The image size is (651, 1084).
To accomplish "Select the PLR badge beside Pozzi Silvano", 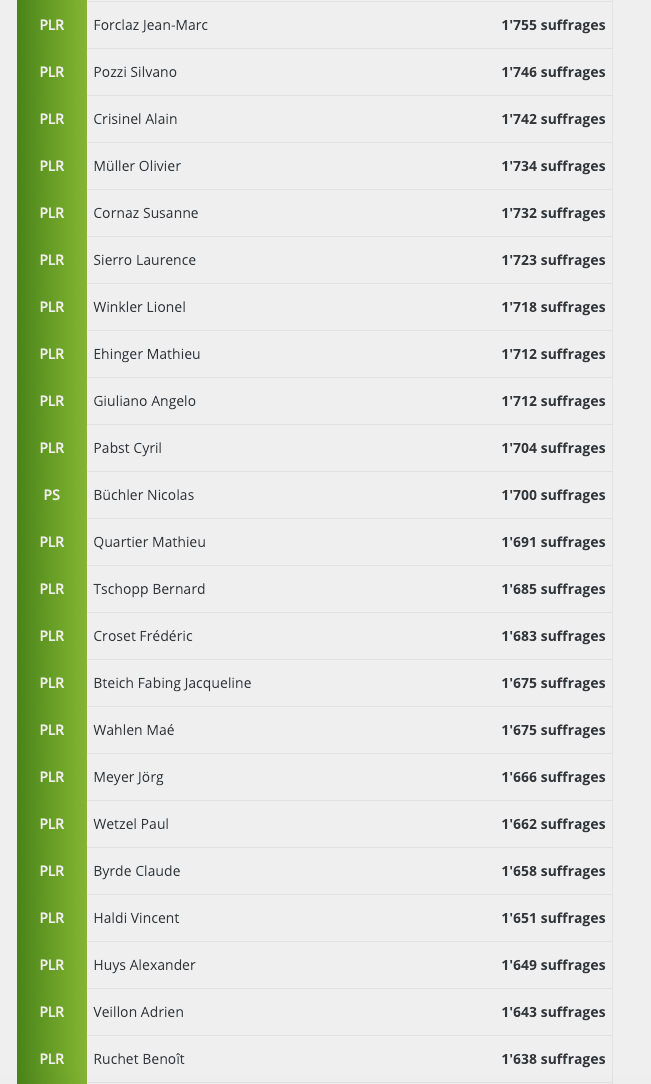I will tap(52, 72).
